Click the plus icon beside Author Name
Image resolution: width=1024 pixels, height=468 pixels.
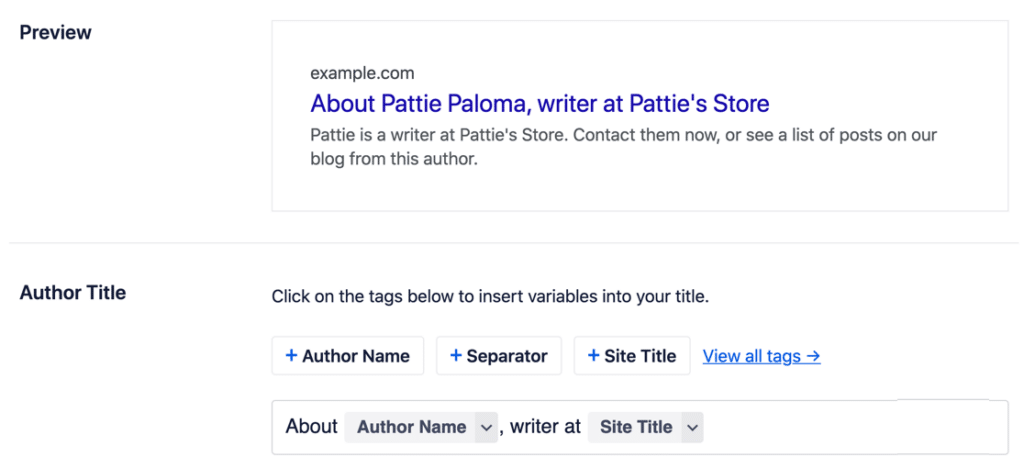point(291,356)
